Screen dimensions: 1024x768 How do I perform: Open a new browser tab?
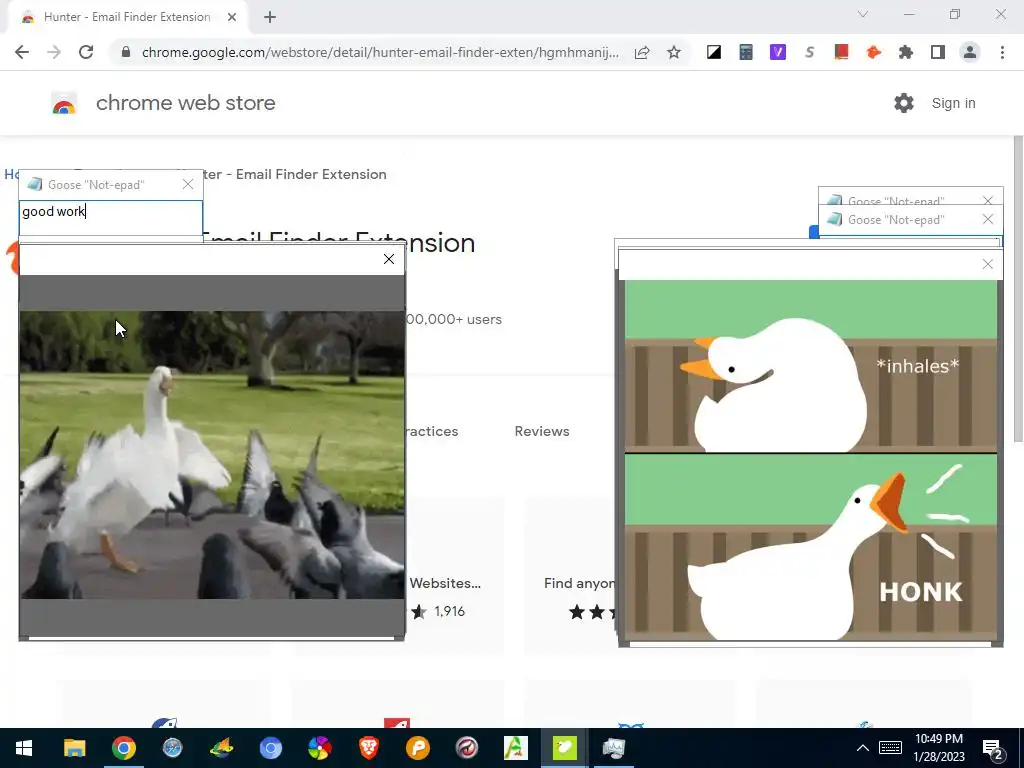click(270, 18)
